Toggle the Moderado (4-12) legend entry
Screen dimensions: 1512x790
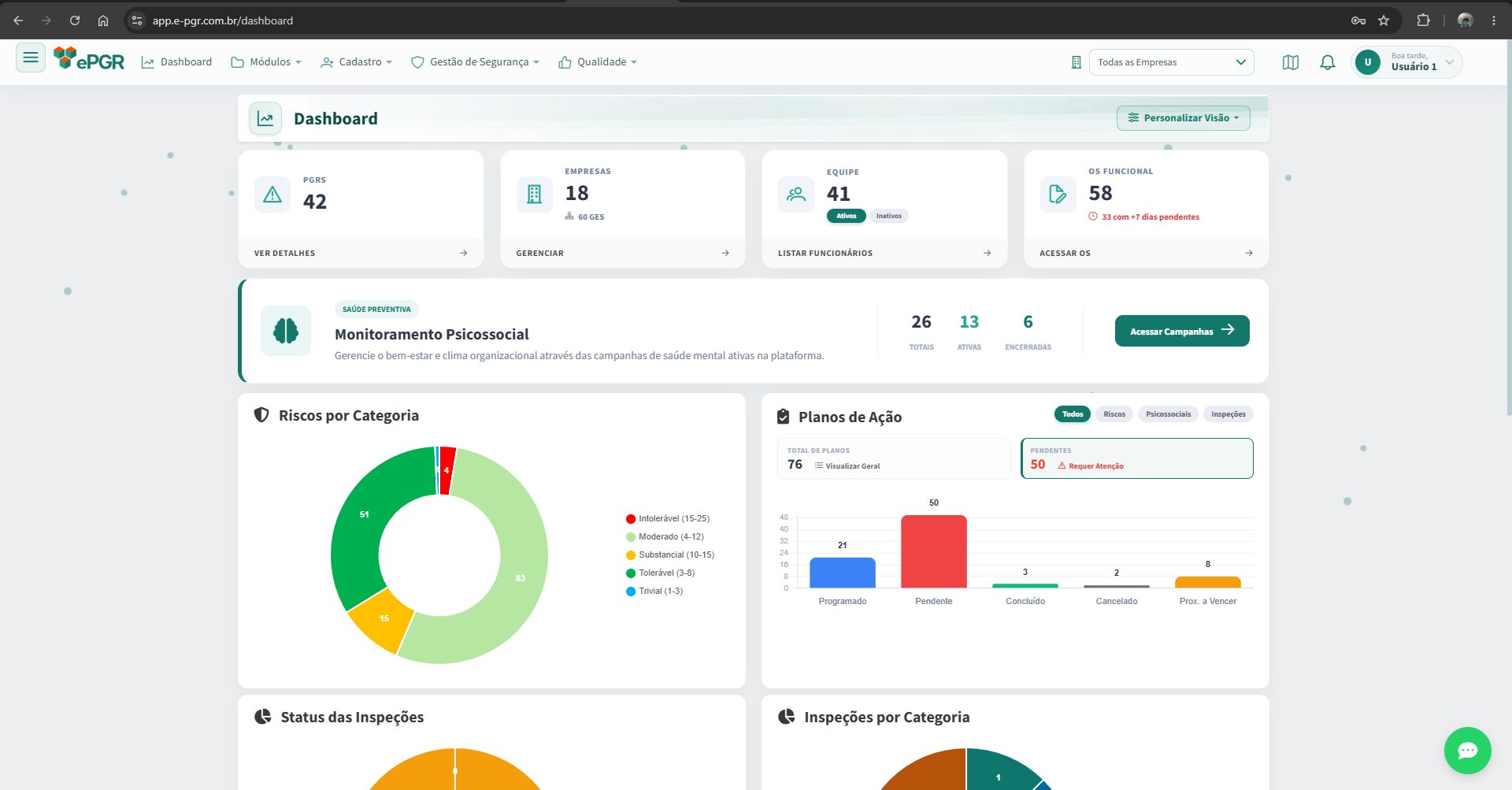click(x=665, y=537)
